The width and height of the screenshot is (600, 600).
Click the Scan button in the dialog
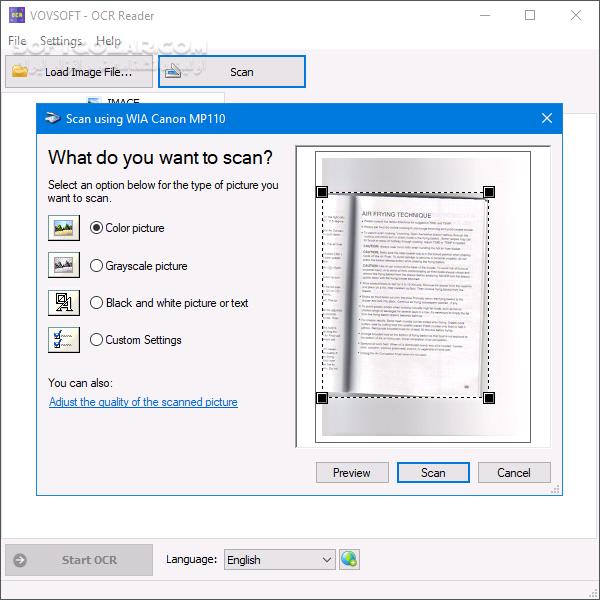point(433,473)
